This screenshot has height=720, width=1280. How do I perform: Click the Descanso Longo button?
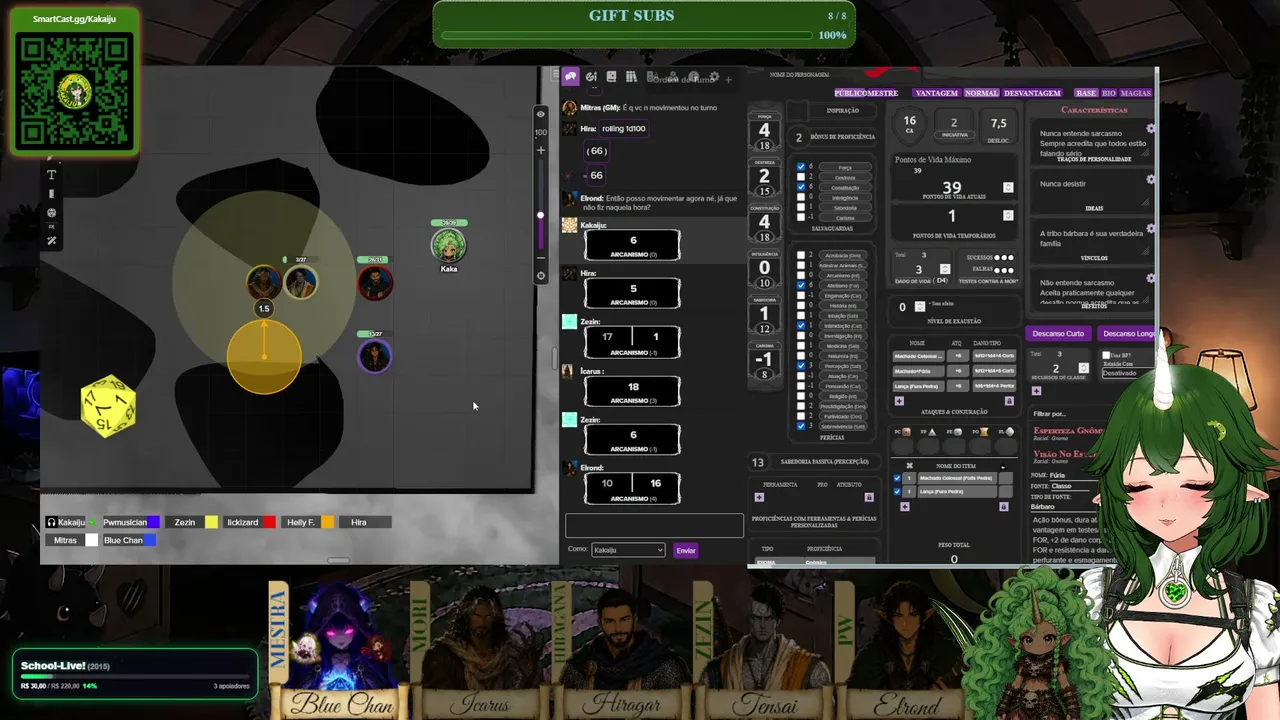pos(1127,333)
